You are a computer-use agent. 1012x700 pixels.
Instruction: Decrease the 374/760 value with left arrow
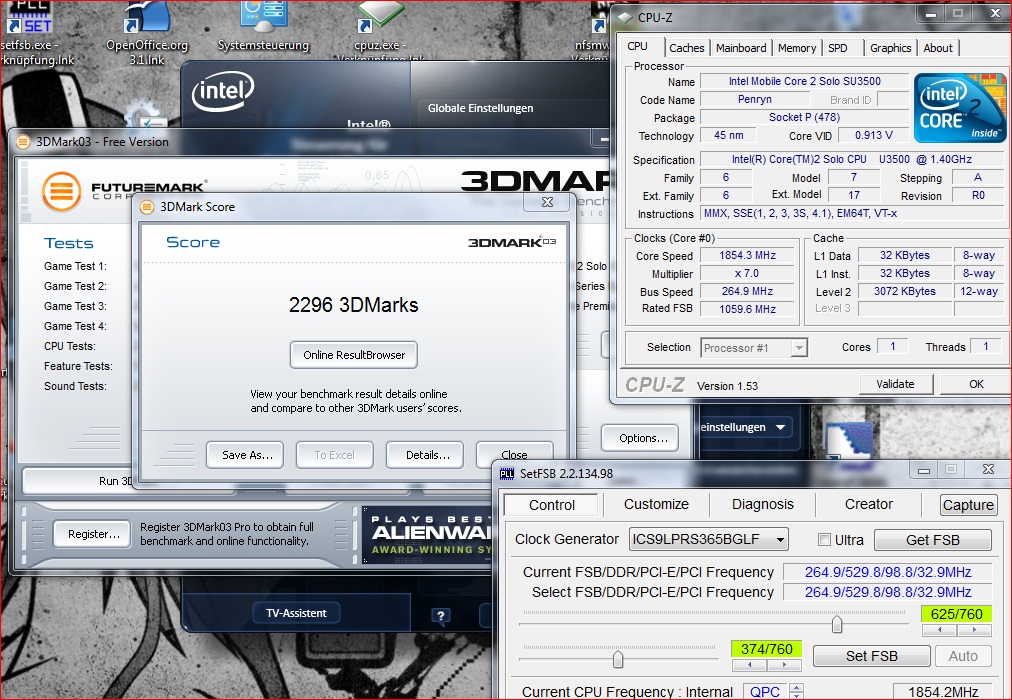tap(749, 665)
